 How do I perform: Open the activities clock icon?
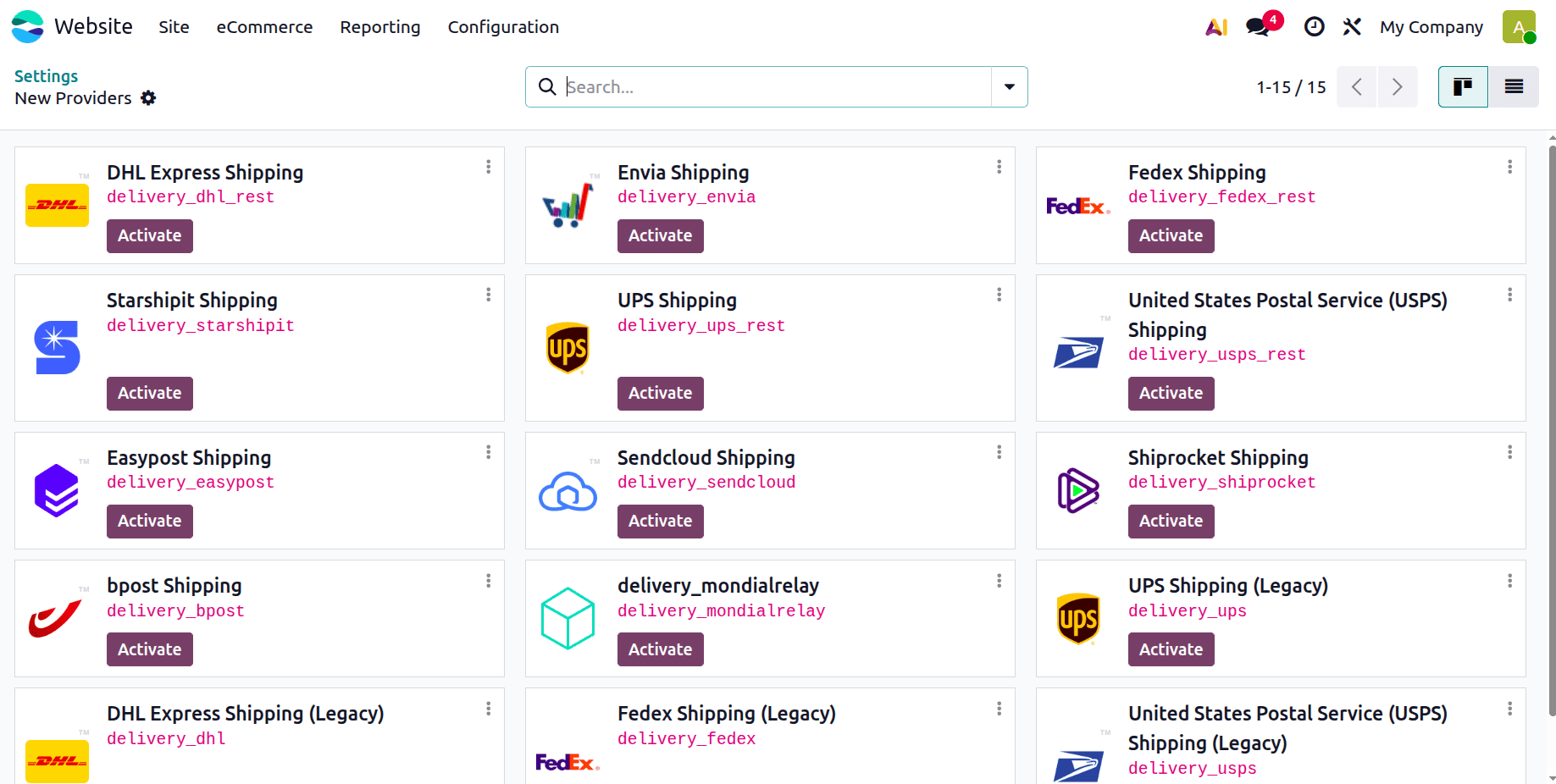1314,27
